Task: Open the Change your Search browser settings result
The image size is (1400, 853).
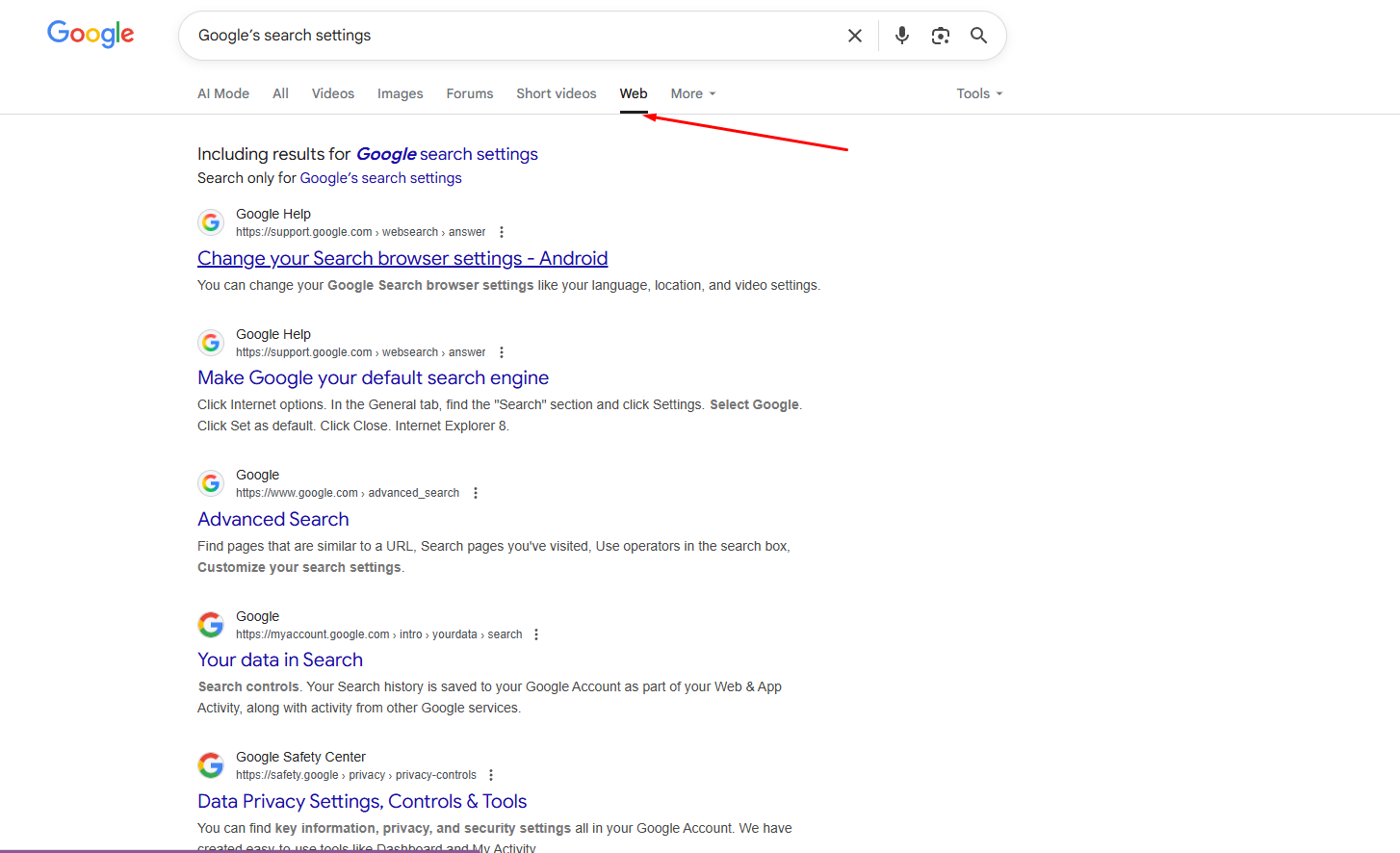Action: [402, 258]
